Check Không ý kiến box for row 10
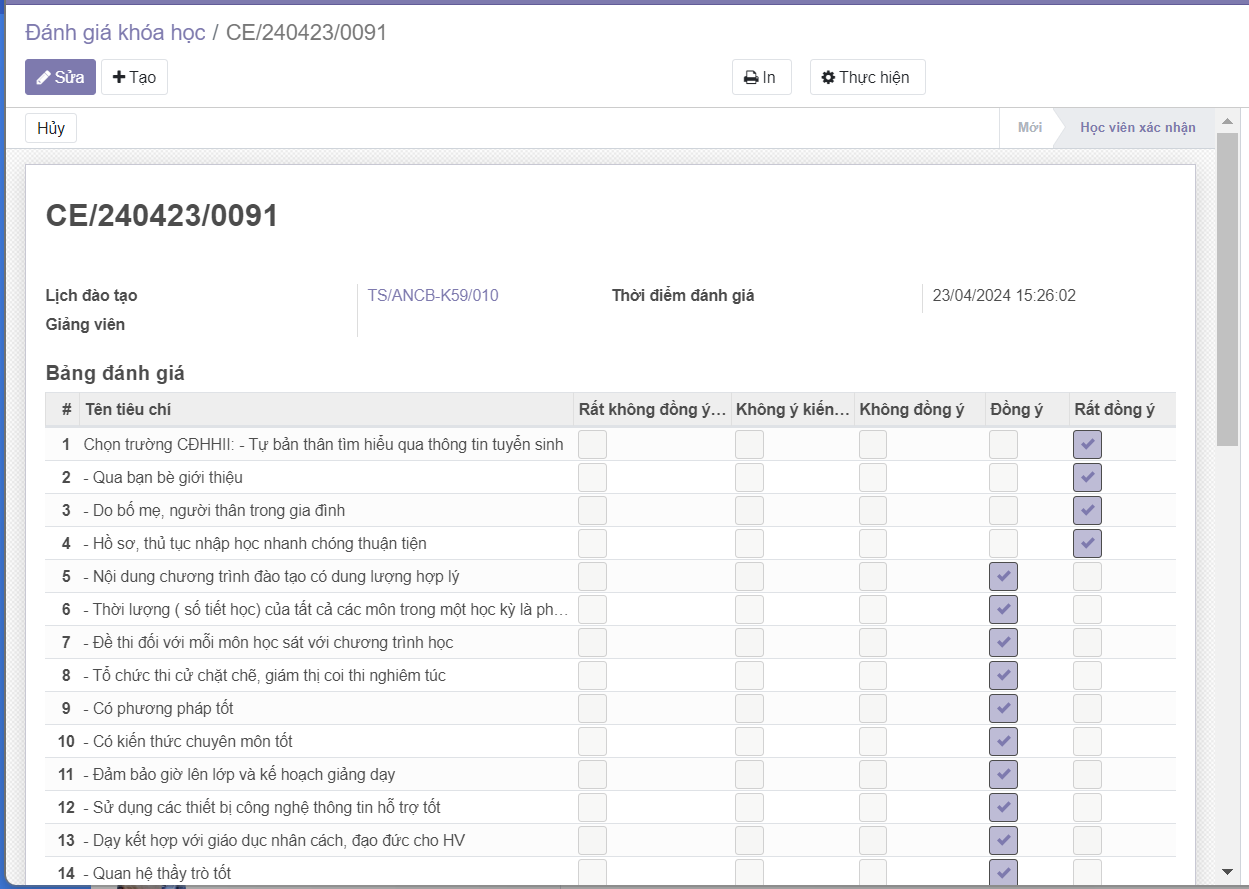The height and width of the screenshot is (889, 1249). (x=749, y=741)
